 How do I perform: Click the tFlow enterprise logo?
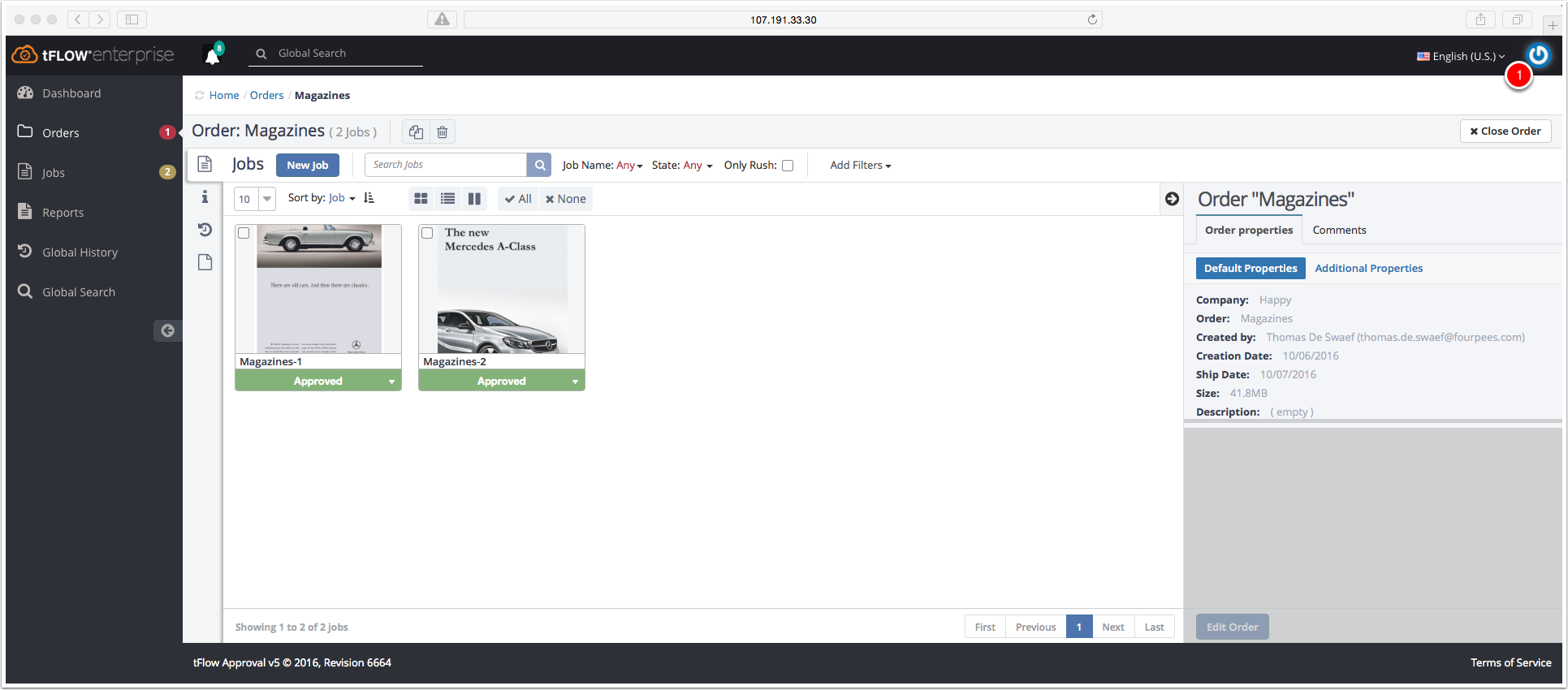coord(93,54)
